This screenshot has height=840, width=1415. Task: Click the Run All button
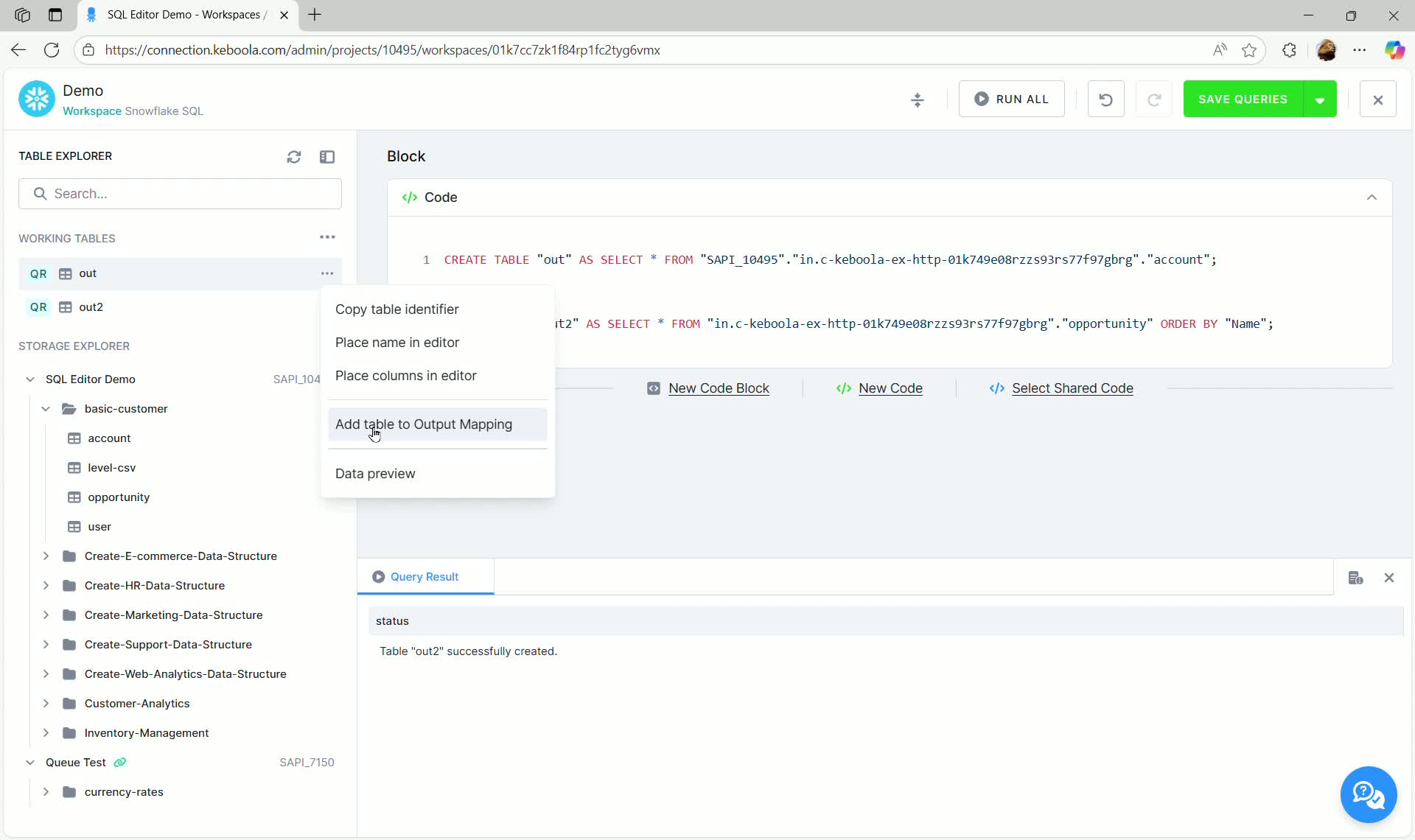pyautogui.click(x=1011, y=99)
